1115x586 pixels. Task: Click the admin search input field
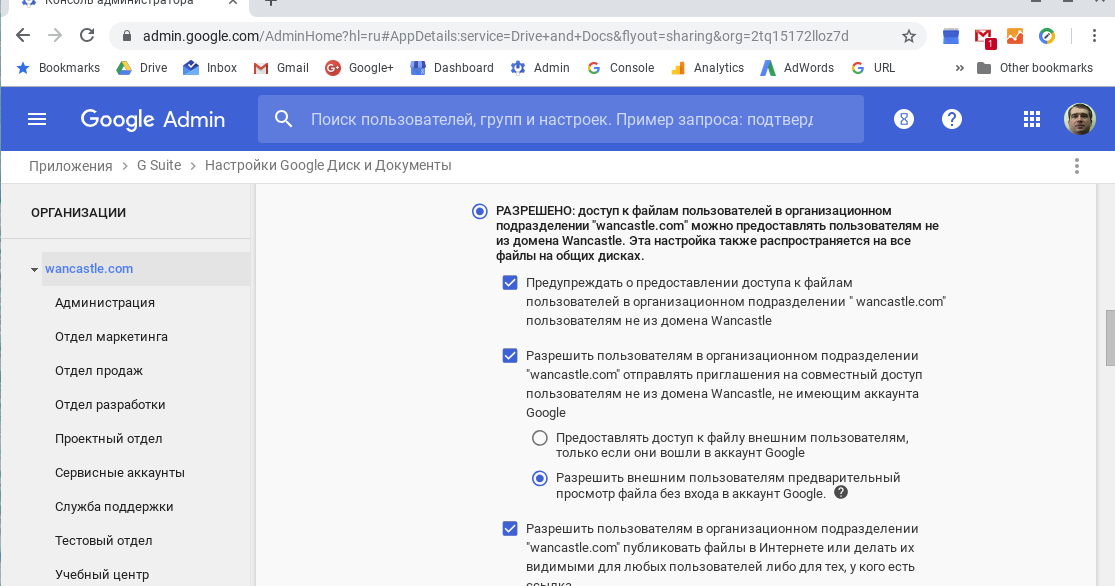coord(562,119)
